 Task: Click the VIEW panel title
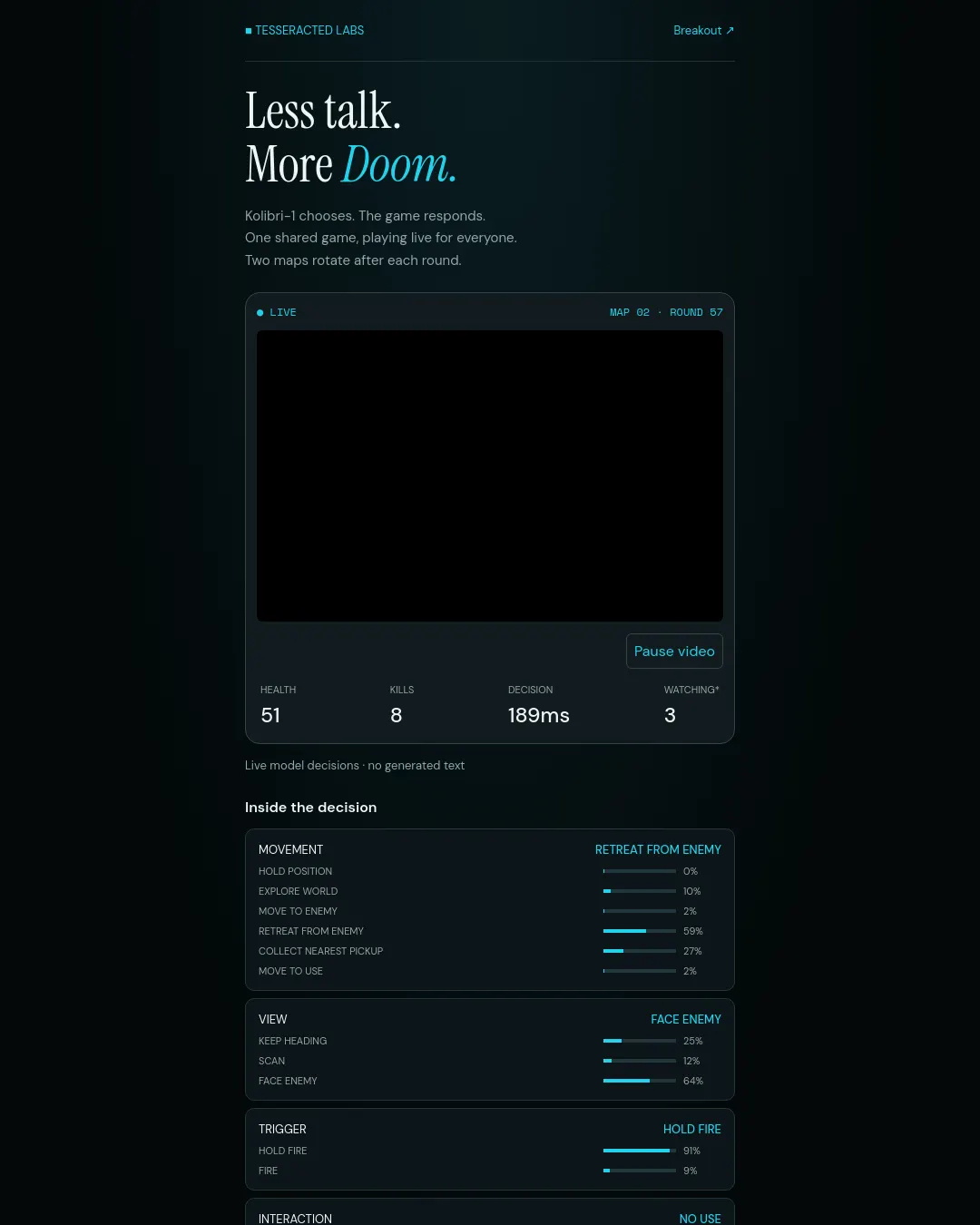[272, 1020]
